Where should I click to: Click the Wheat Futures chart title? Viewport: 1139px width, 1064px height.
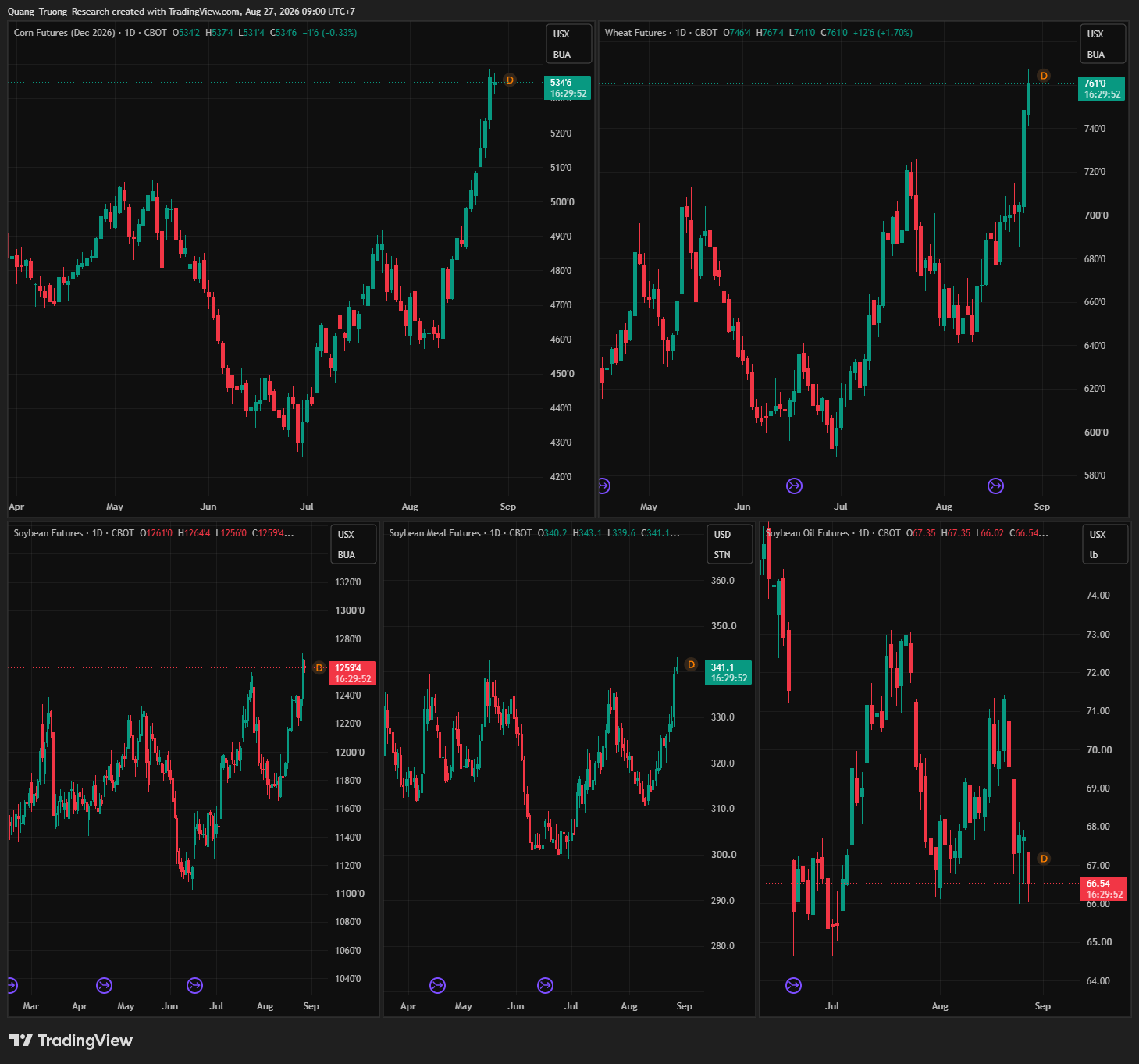tap(635, 33)
